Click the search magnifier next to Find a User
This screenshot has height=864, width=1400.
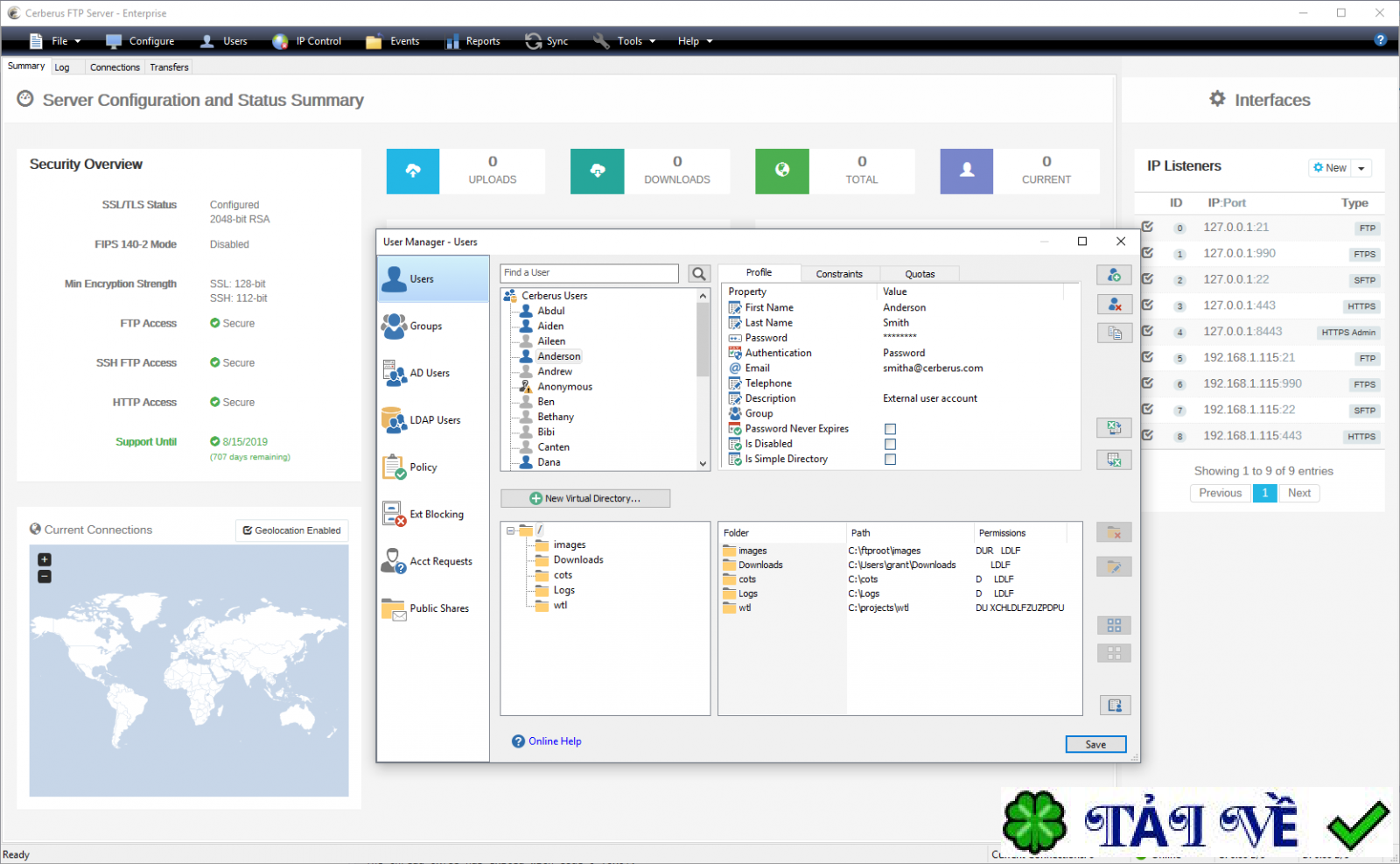coord(698,274)
